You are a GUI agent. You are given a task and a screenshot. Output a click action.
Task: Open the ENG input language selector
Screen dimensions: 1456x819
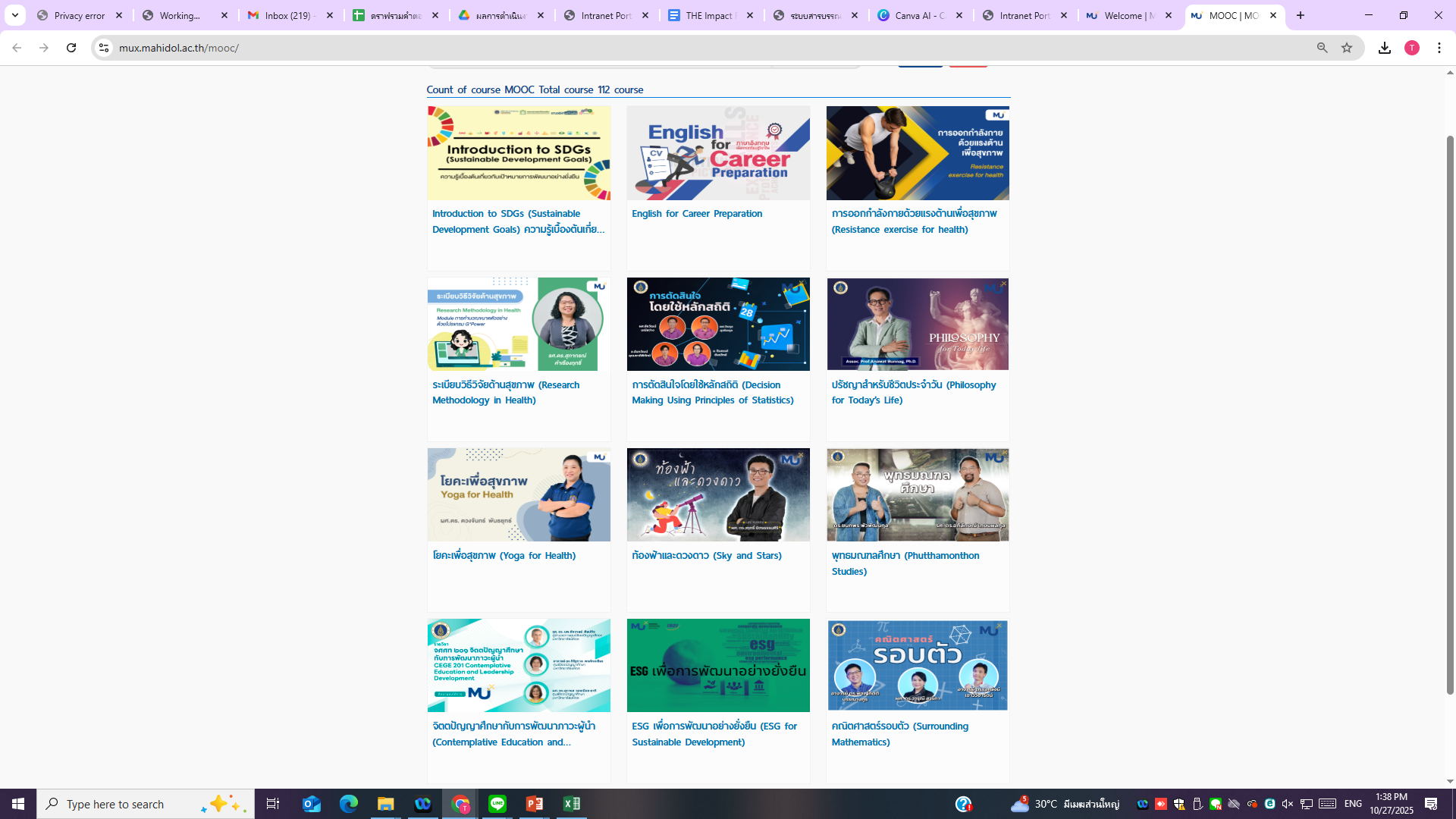coord(1353,804)
